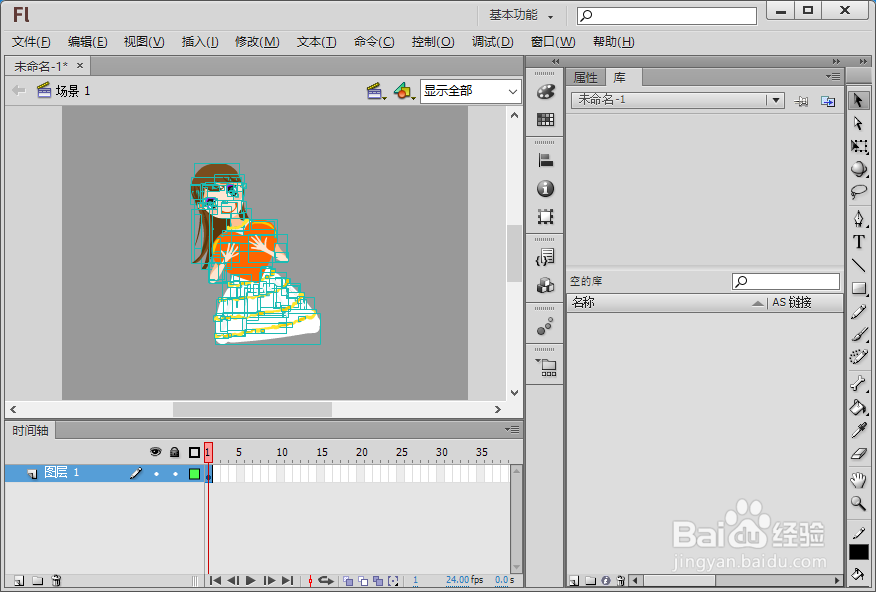This screenshot has height=592, width=876.
Task: Open the Color palette panel
Action: click(x=545, y=92)
